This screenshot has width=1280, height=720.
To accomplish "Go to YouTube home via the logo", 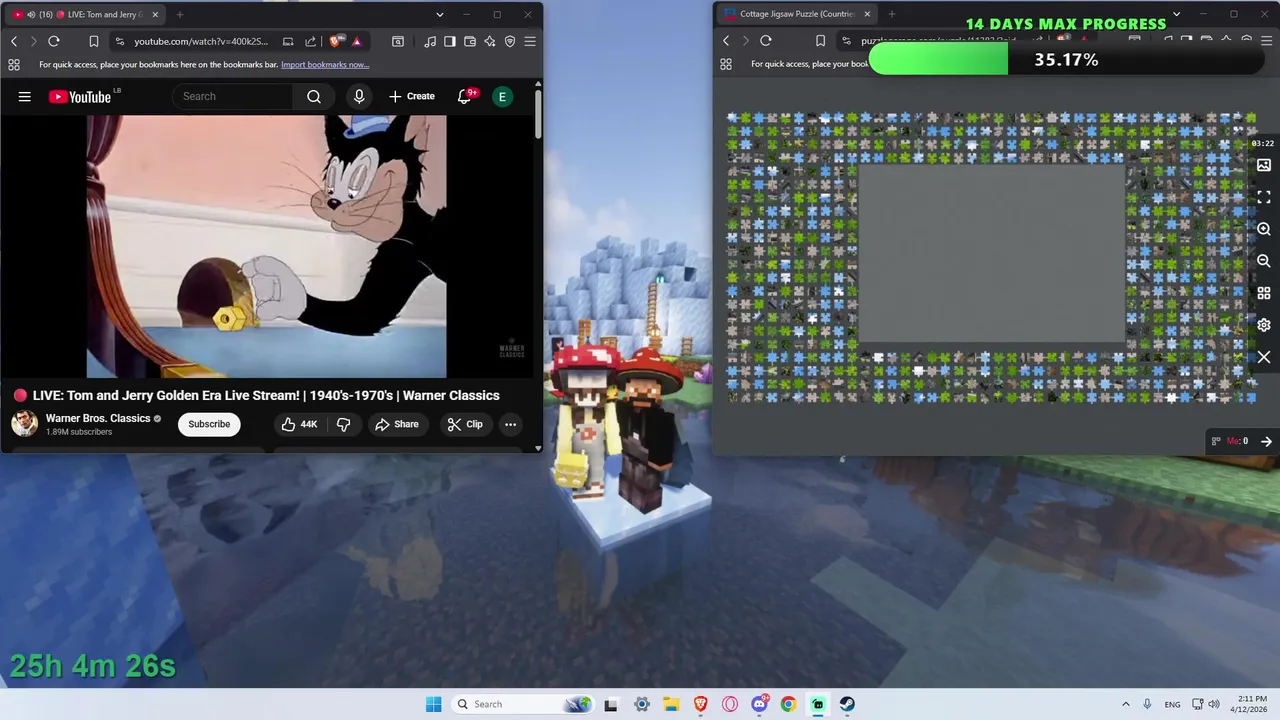I will [x=80, y=96].
